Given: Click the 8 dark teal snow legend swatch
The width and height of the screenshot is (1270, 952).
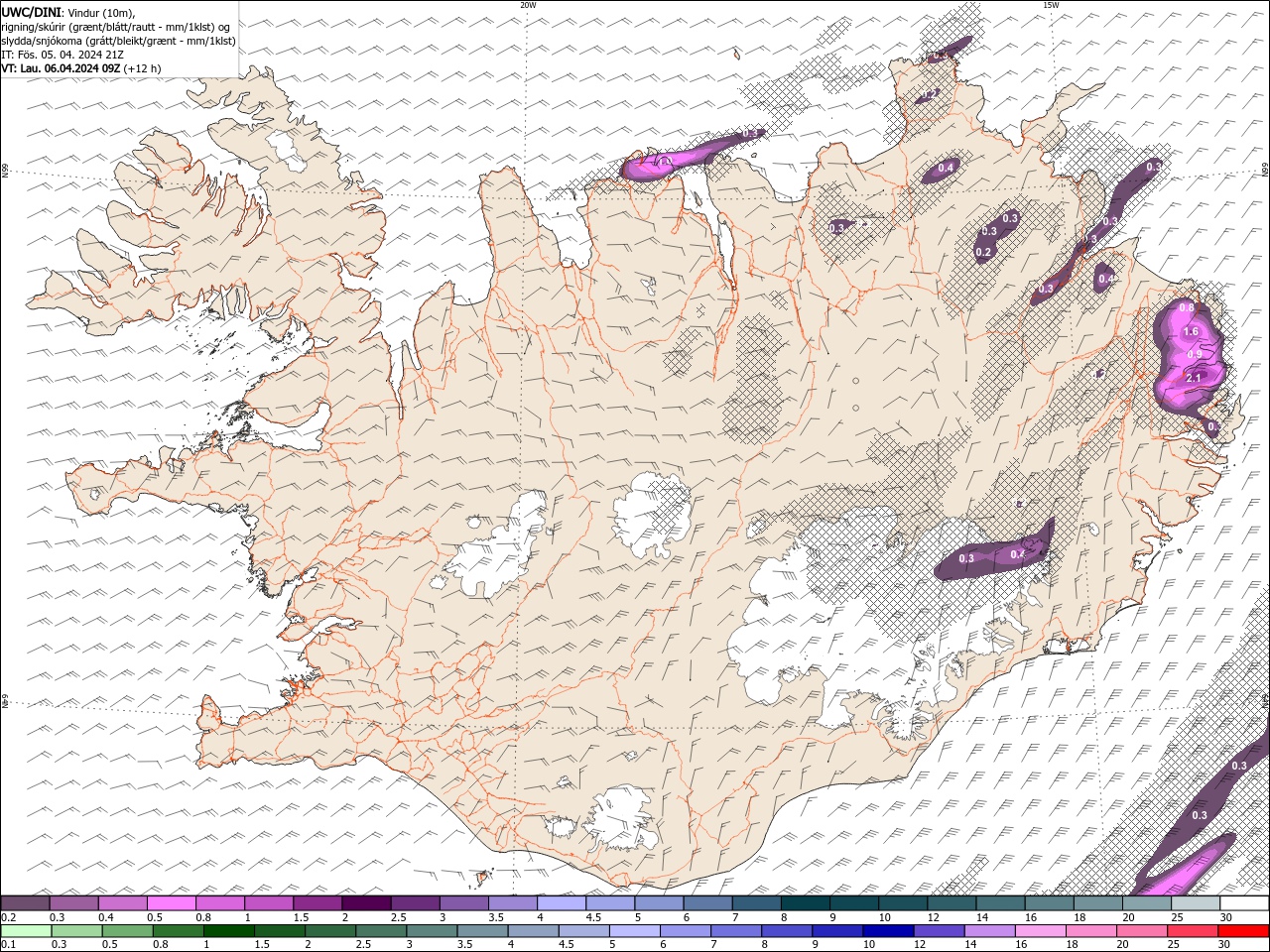Looking at the screenshot, I should pos(805,903).
